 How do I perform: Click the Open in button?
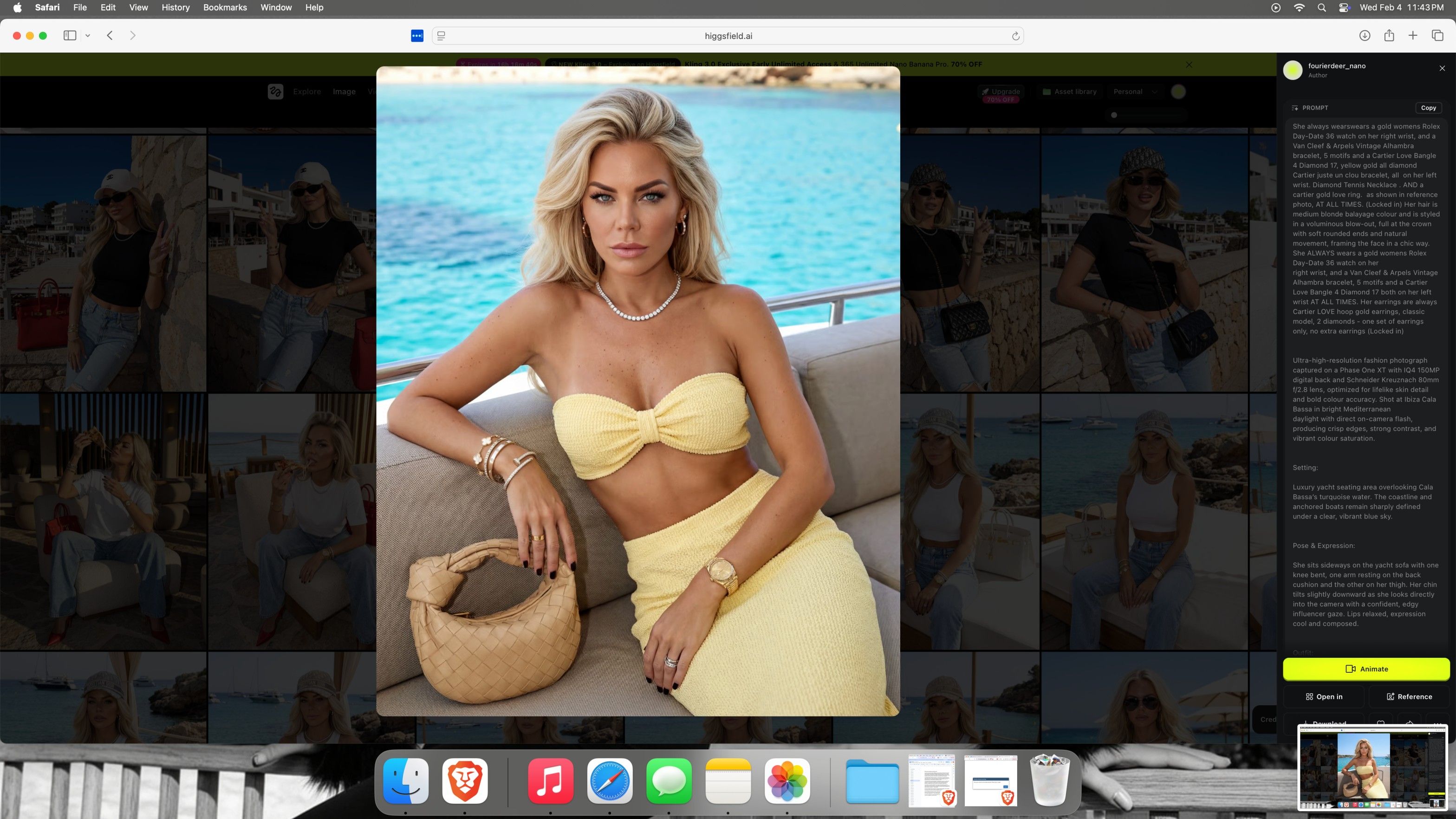tap(1324, 696)
